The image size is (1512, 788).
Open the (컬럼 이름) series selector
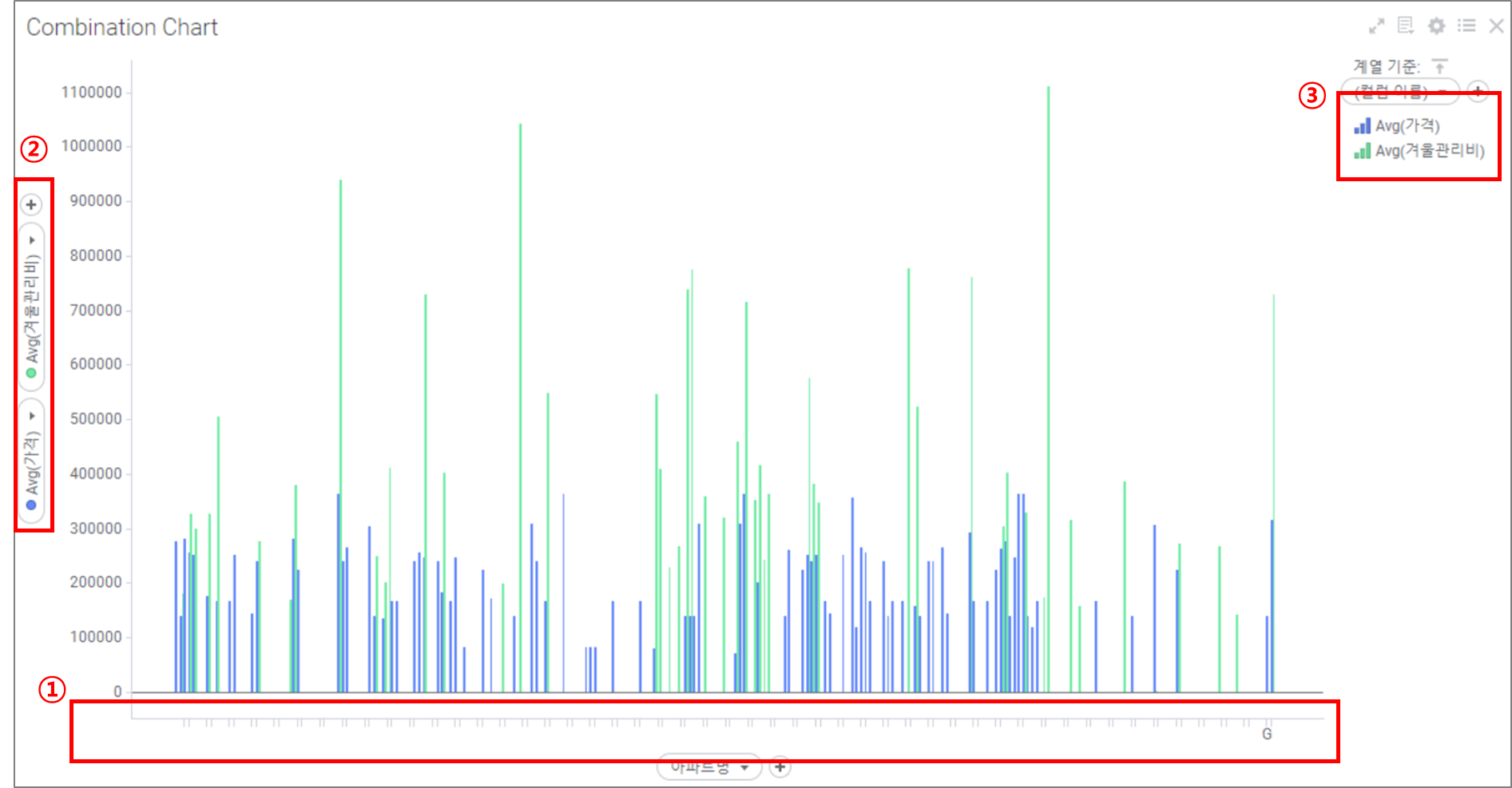pyautogui.click(x=1400, y=91)
